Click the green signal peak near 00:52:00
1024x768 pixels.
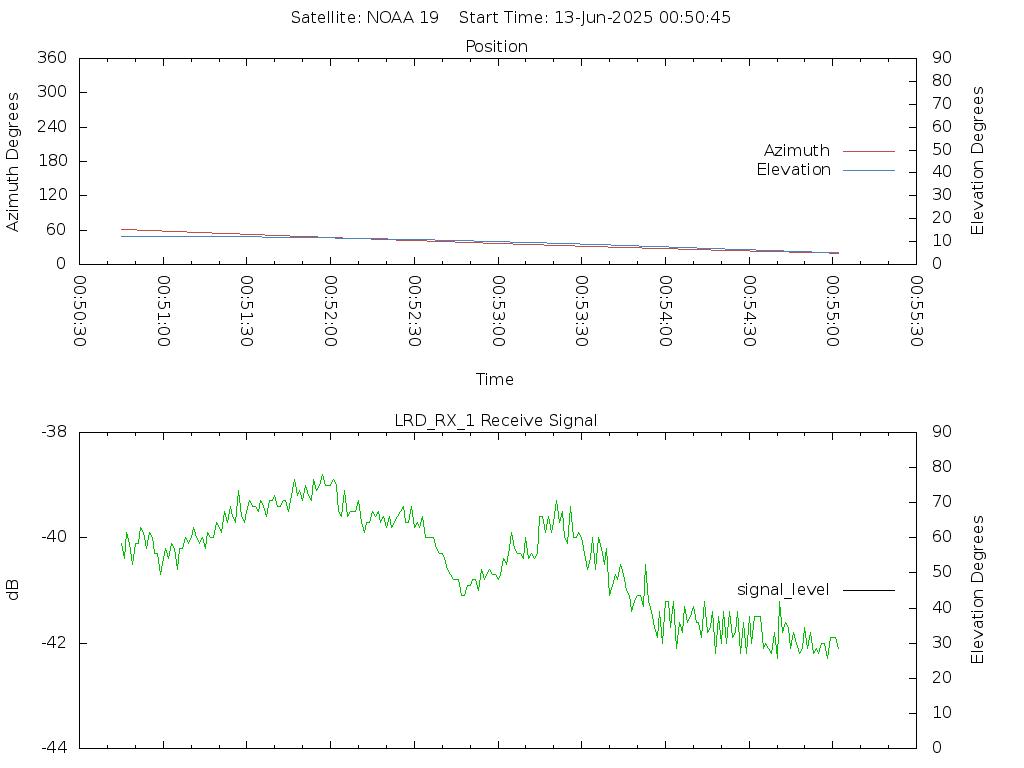323,476
